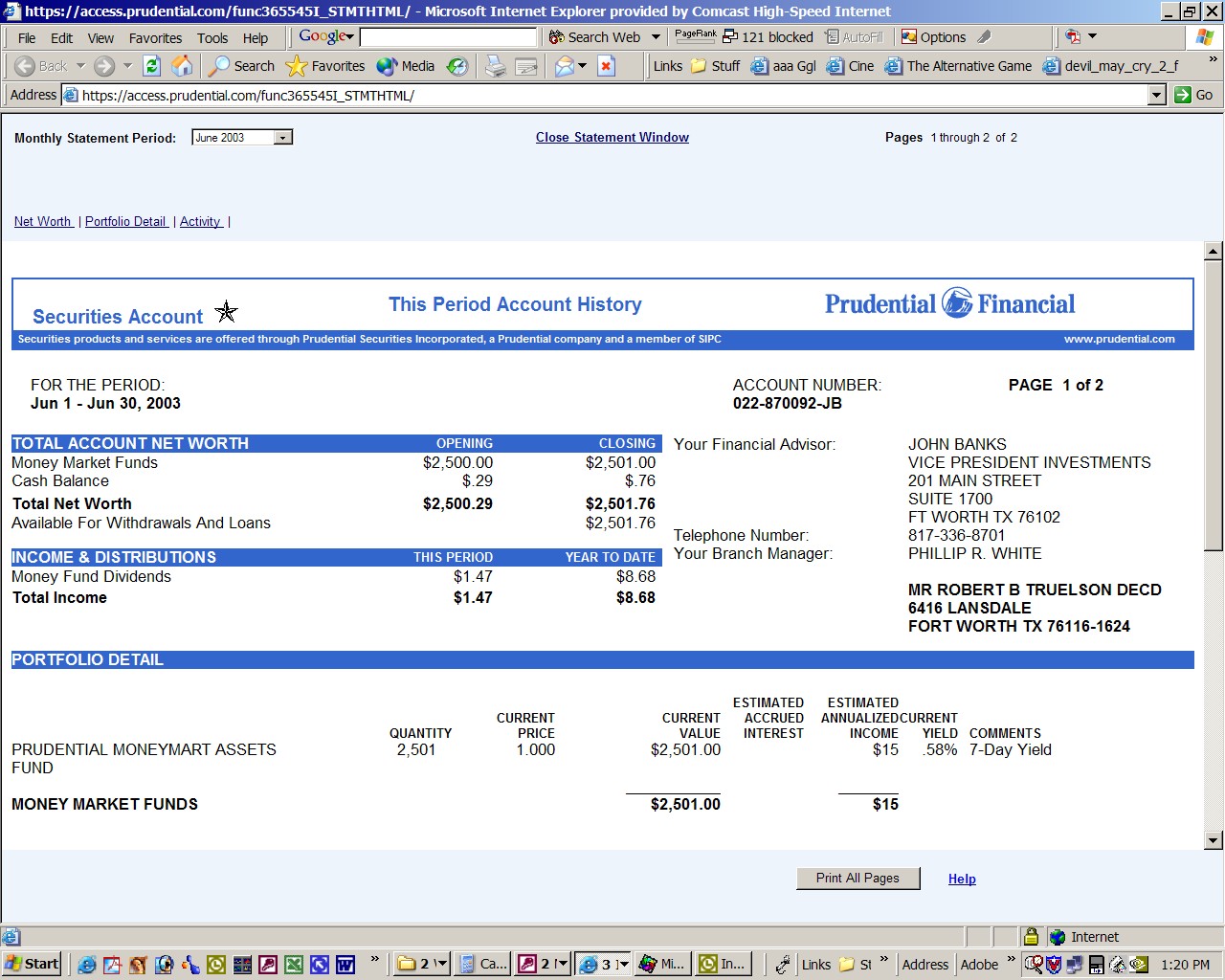Toggle the 121 blocked popup blocker

point(768,37)
